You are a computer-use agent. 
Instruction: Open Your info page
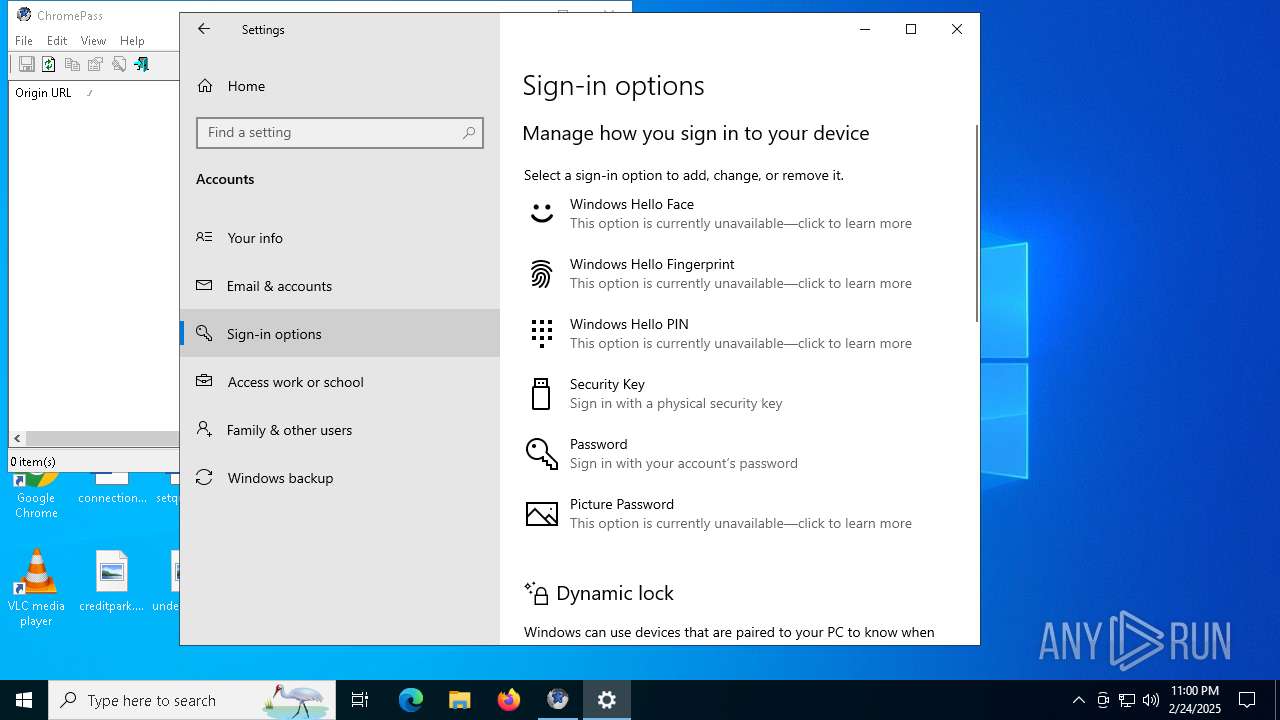click(x=340, y=238)
